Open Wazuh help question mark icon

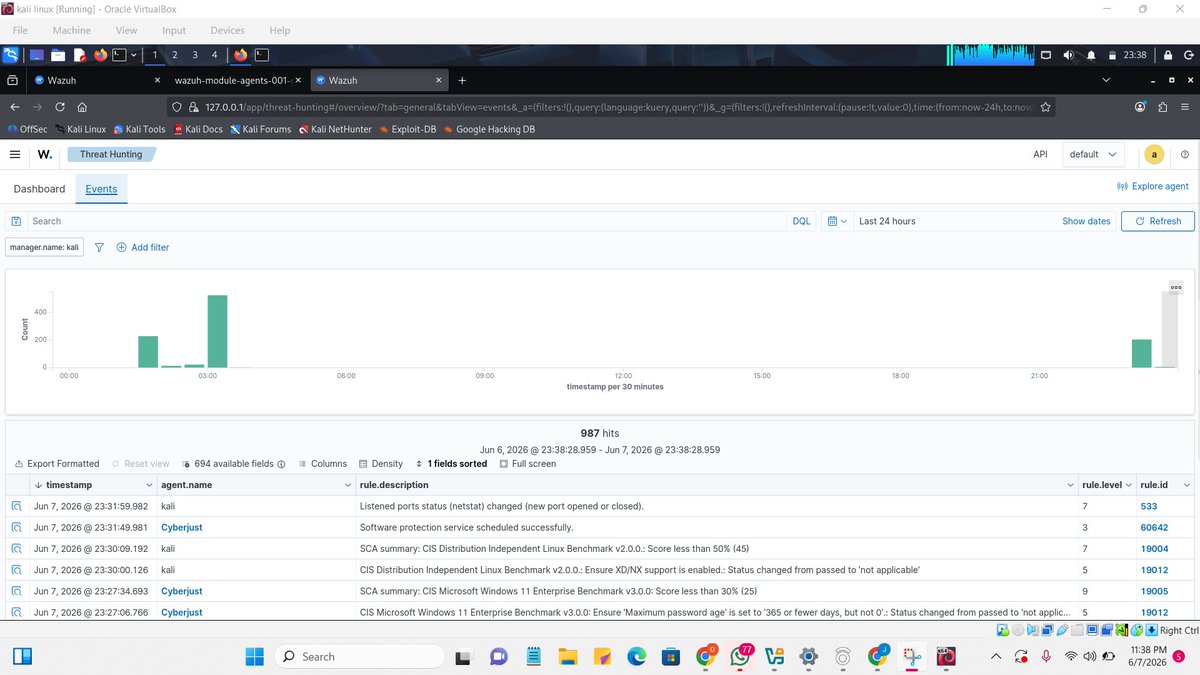click(1185, 154)
